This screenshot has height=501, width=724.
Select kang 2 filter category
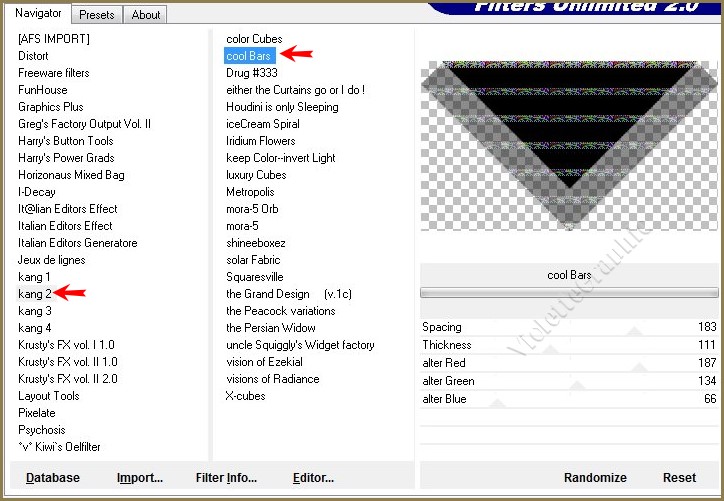[35, 294]
